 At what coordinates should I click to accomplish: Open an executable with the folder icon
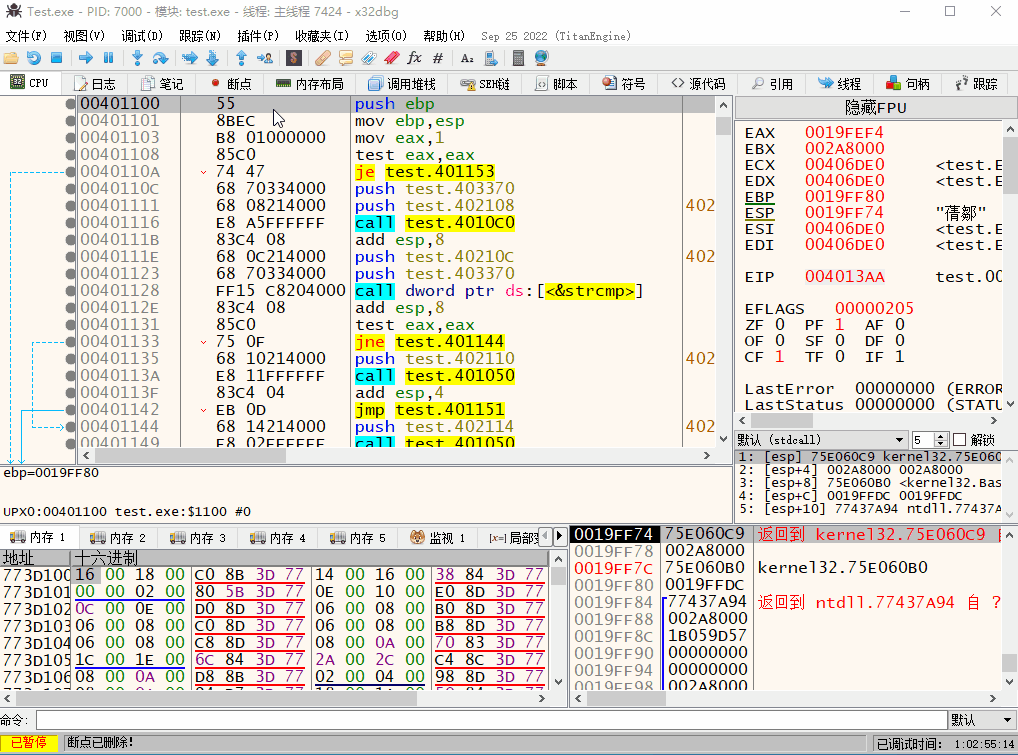pos(12,57)
